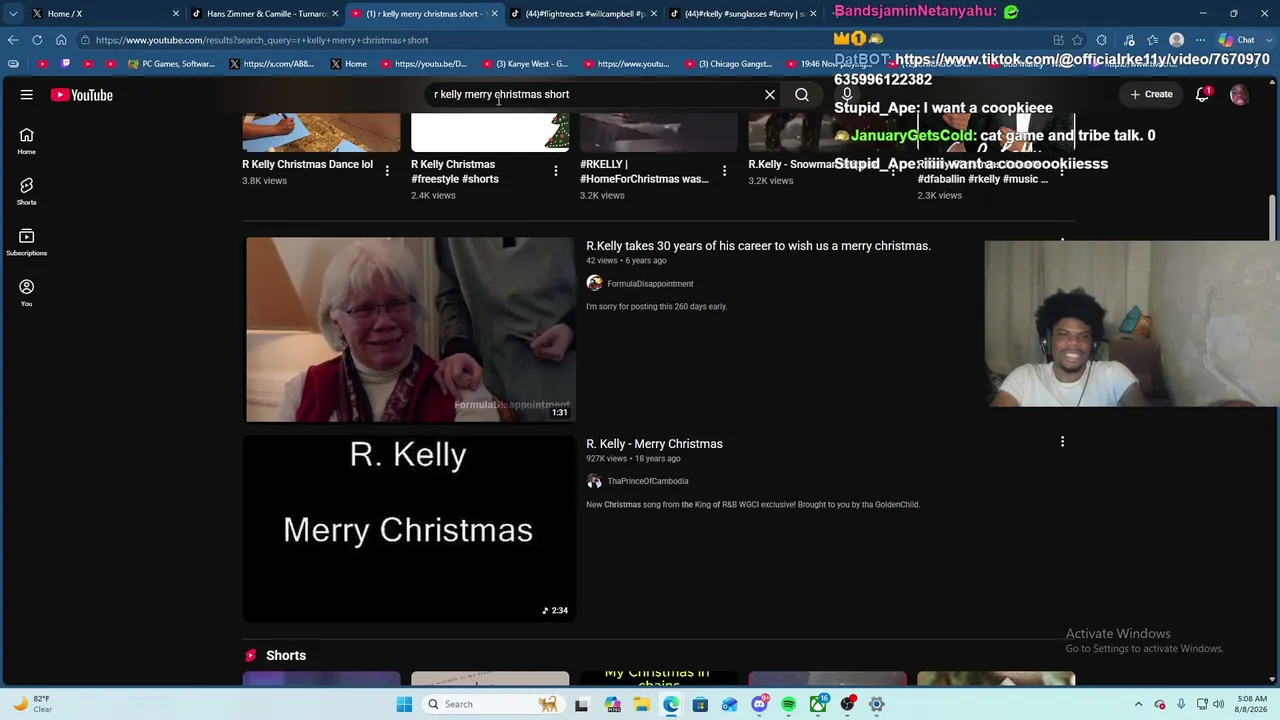
Task: Open the PC Games, Software bookmark
Action: pos(171,64)
